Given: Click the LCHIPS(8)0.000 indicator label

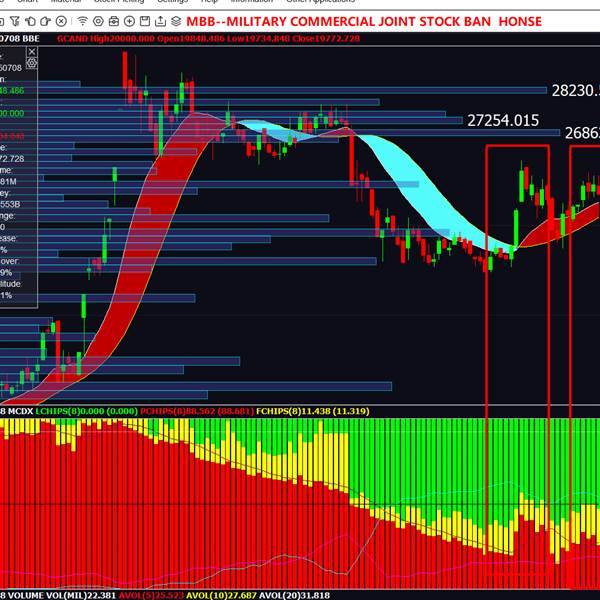Looking at the screenshot, I should point(86,411).
